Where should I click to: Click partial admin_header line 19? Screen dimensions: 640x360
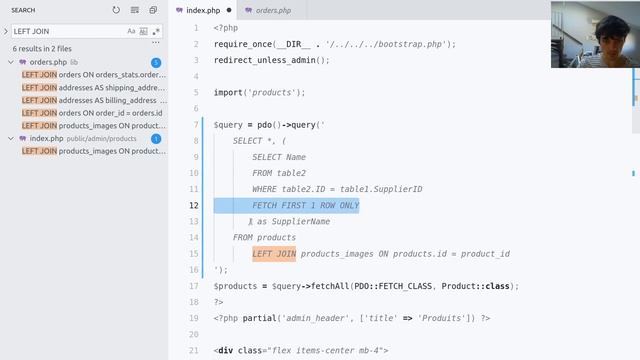(x=351, y=318)
